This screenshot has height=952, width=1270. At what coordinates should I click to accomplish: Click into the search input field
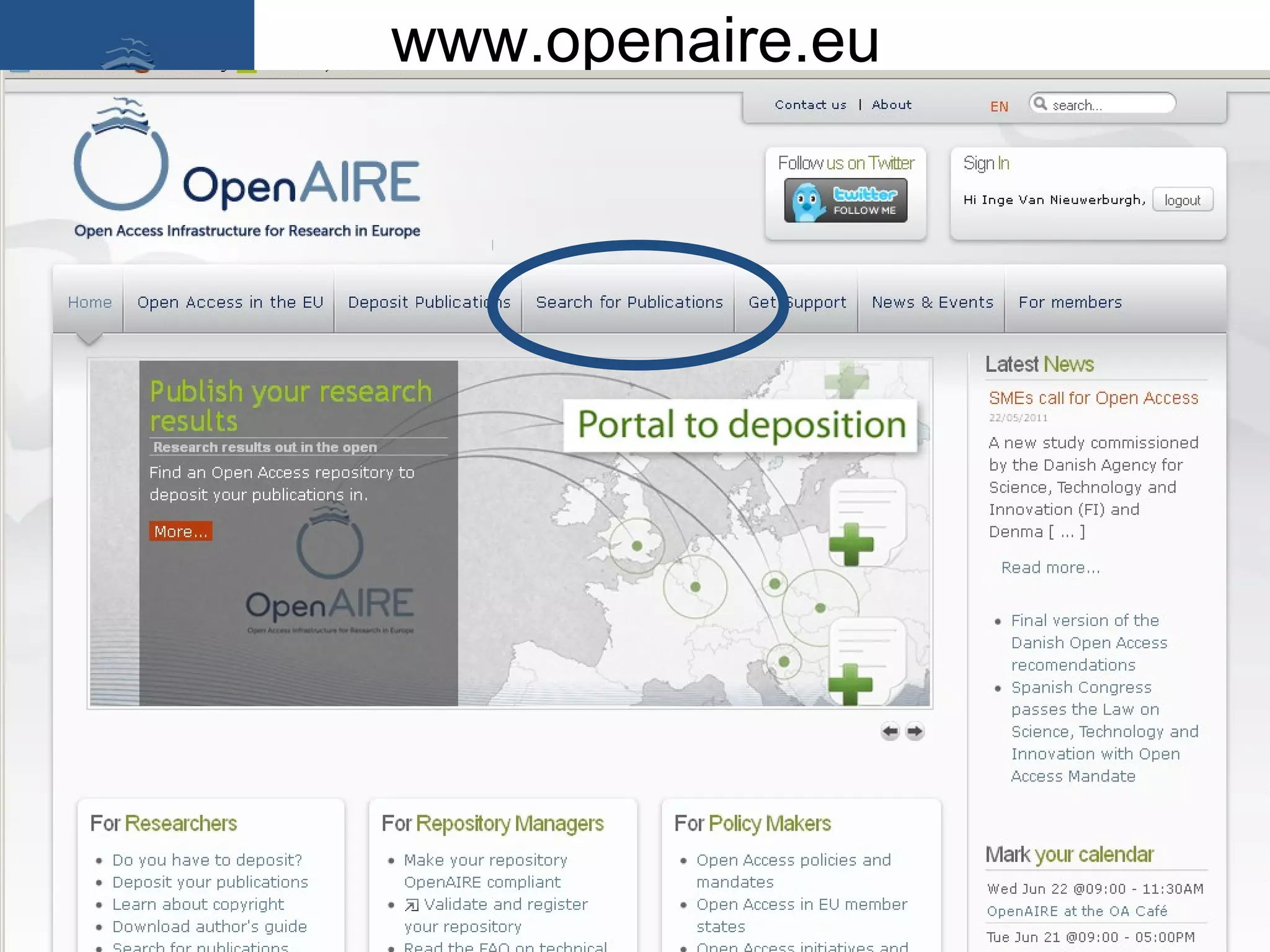(x=1103, y=104)
